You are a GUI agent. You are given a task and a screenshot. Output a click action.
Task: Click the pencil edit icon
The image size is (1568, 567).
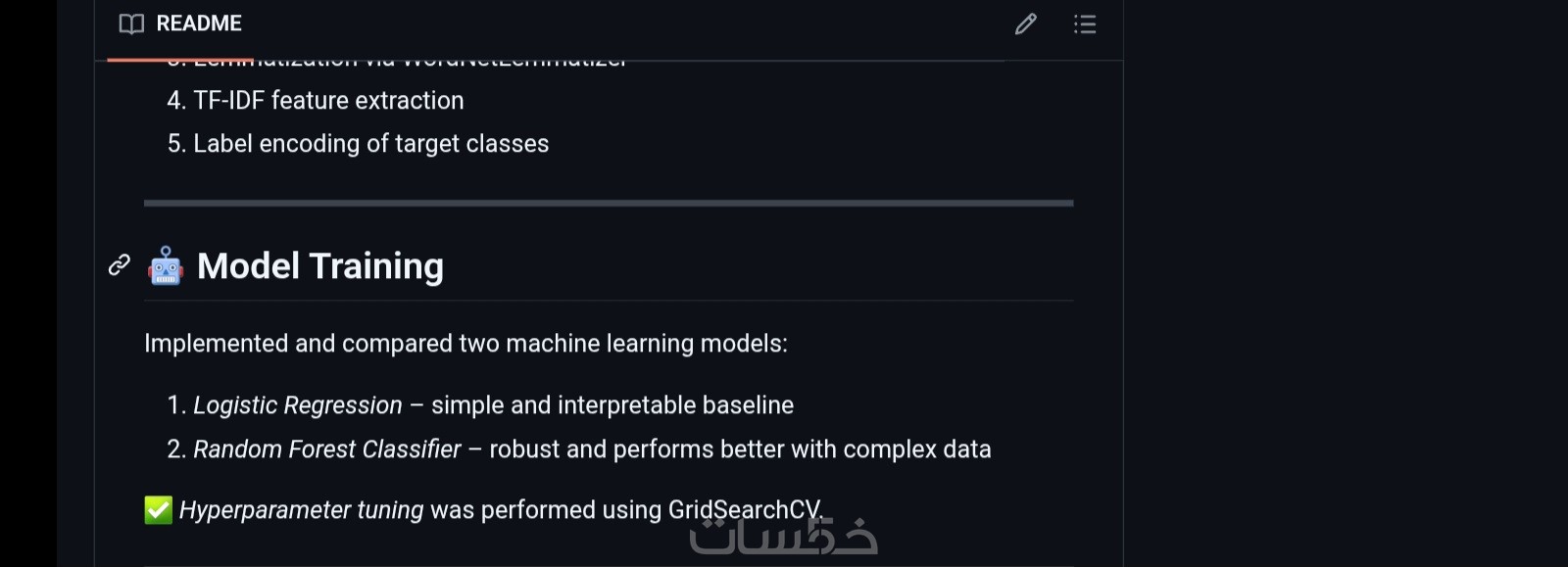[x=1025, y=24]
